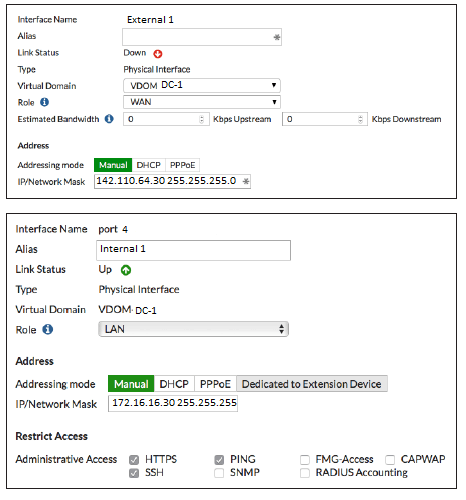
Task: Adjust the Kbps Downstream stepper arrows
Action: [x=360, y=119]
